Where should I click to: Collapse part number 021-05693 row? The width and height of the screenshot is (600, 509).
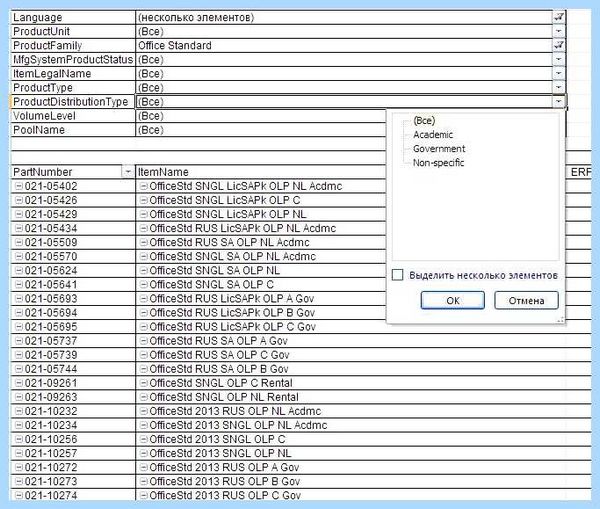(x=19, y=299)
